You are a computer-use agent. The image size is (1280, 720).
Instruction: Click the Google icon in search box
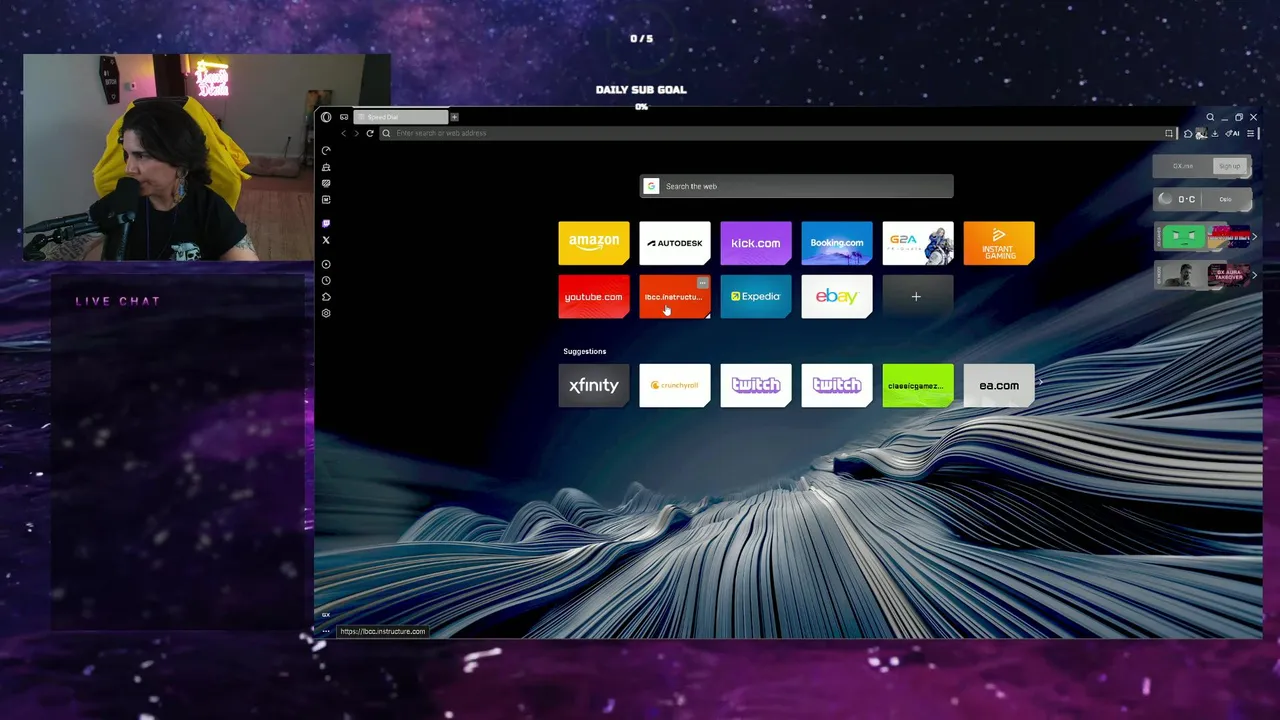pyautogui.click(x=651, y=186)
